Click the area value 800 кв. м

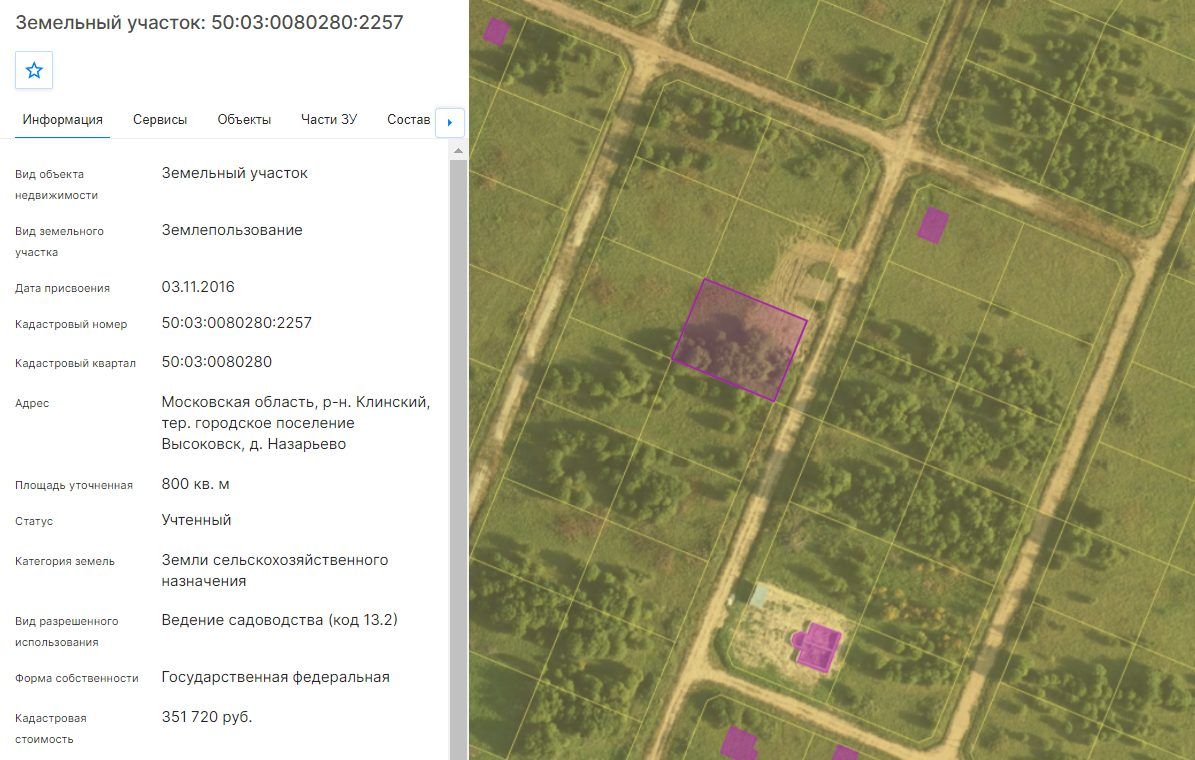(x=195, y=484)
